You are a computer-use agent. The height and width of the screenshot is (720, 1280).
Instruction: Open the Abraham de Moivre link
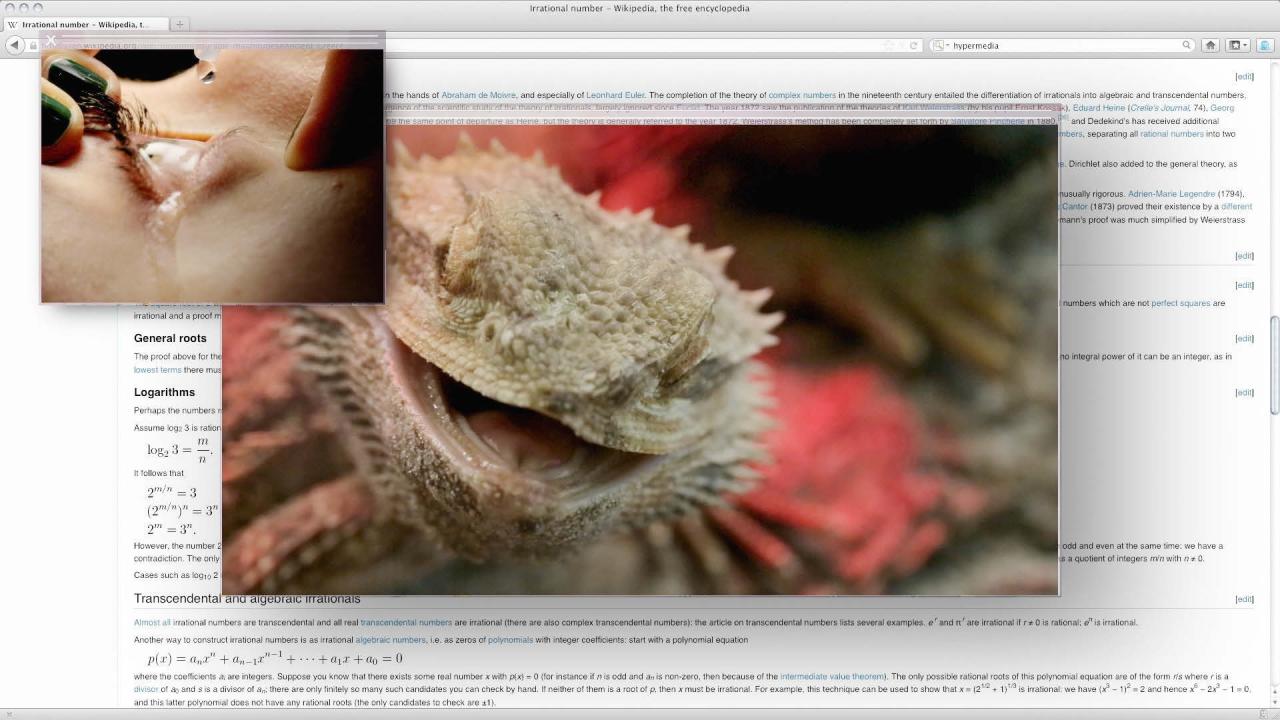[x=479, y=95]
